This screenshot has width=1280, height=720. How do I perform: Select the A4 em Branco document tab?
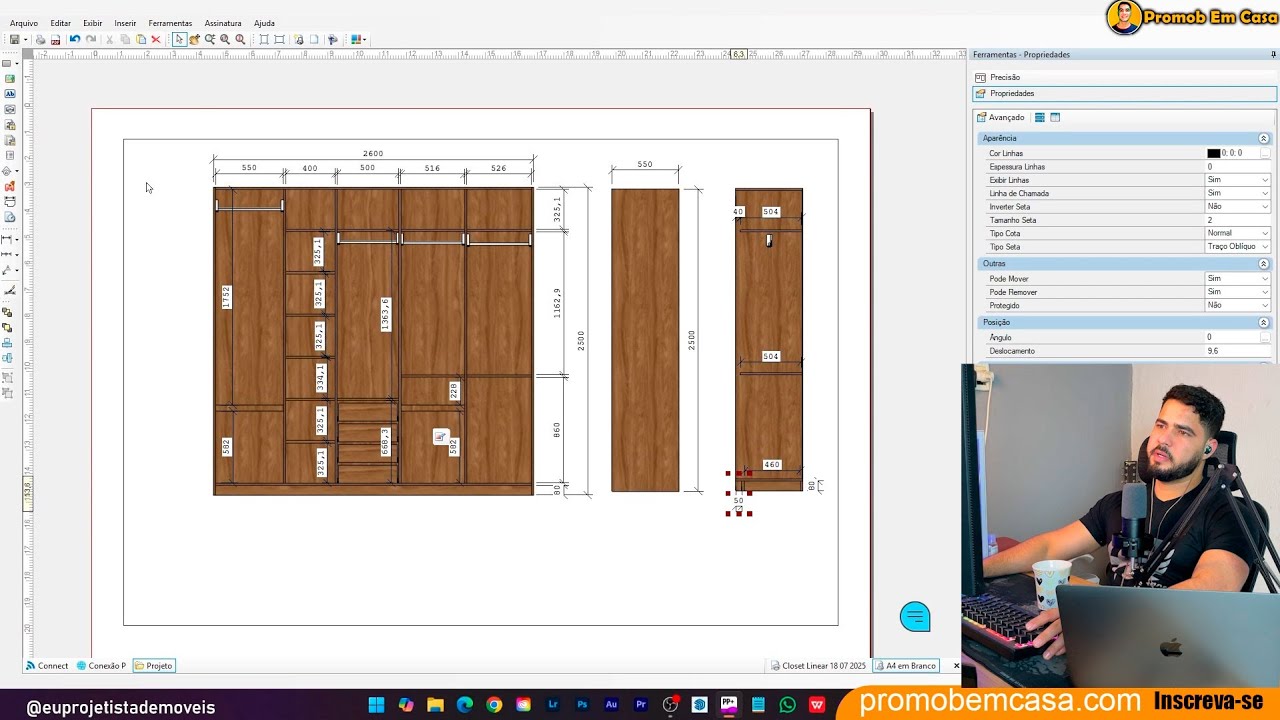[905, 666]
